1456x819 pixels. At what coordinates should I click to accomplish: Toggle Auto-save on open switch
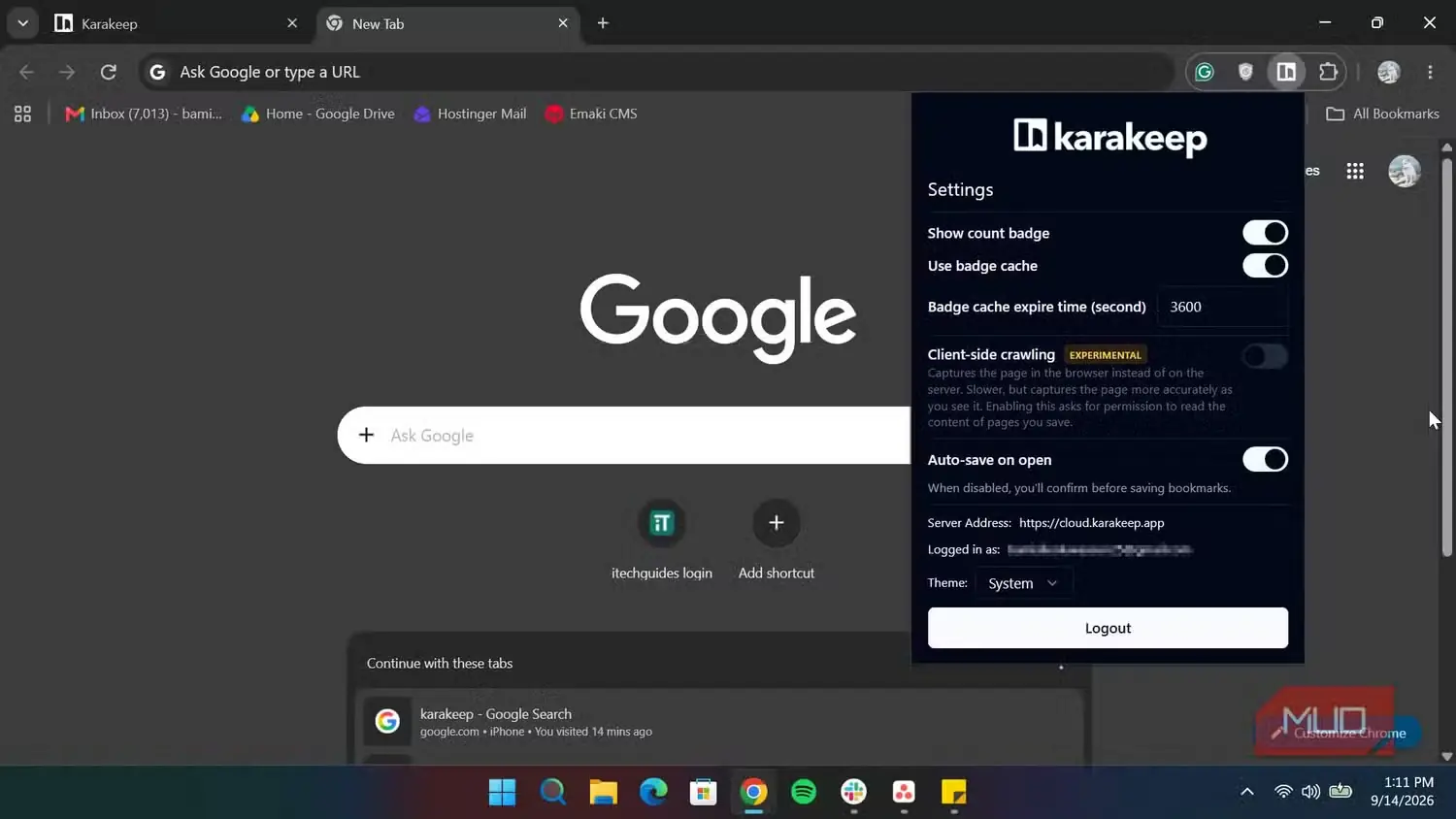tap(1265, 459)
